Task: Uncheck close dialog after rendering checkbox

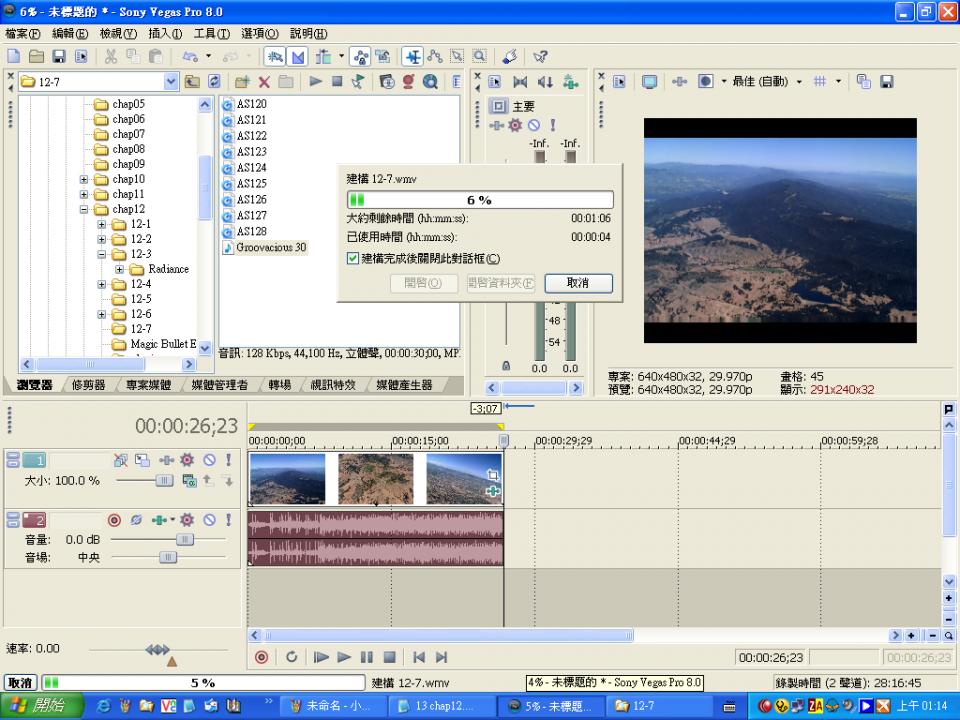Action: coord(352,258)
